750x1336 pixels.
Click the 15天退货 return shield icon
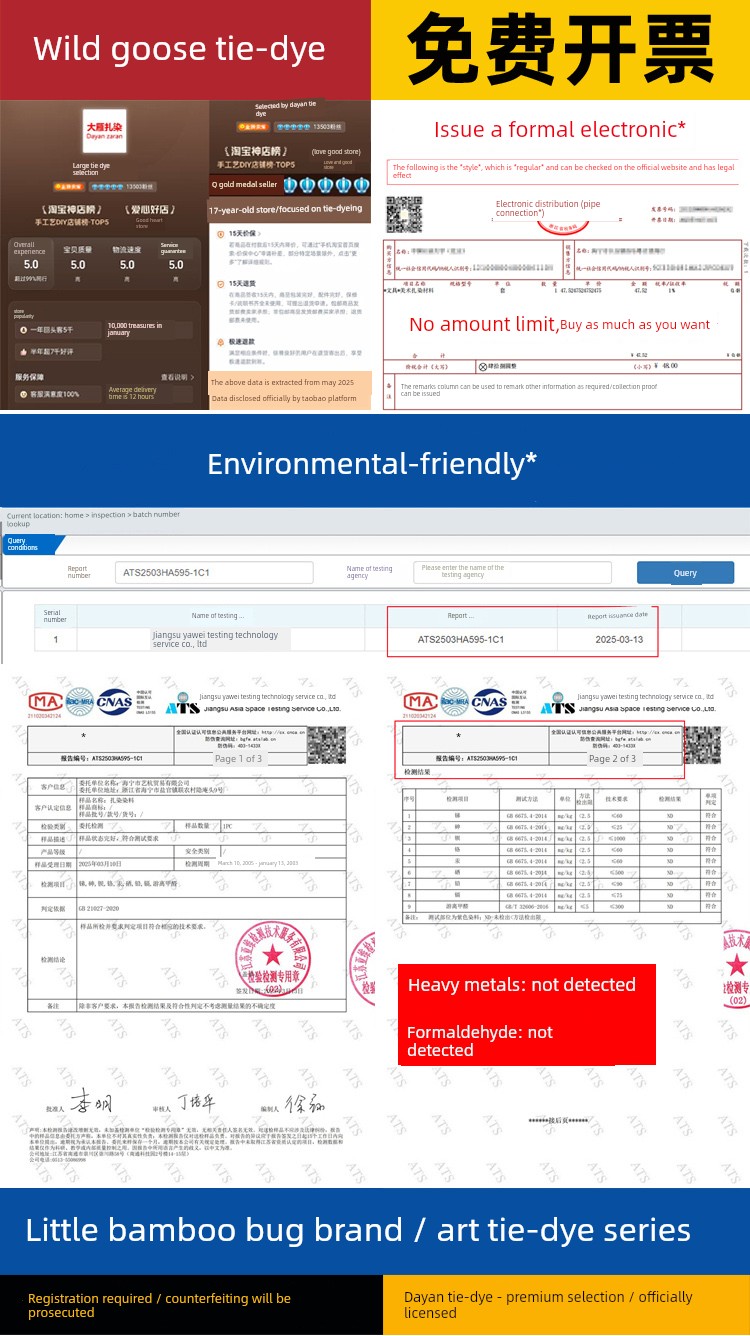(220, 283)
